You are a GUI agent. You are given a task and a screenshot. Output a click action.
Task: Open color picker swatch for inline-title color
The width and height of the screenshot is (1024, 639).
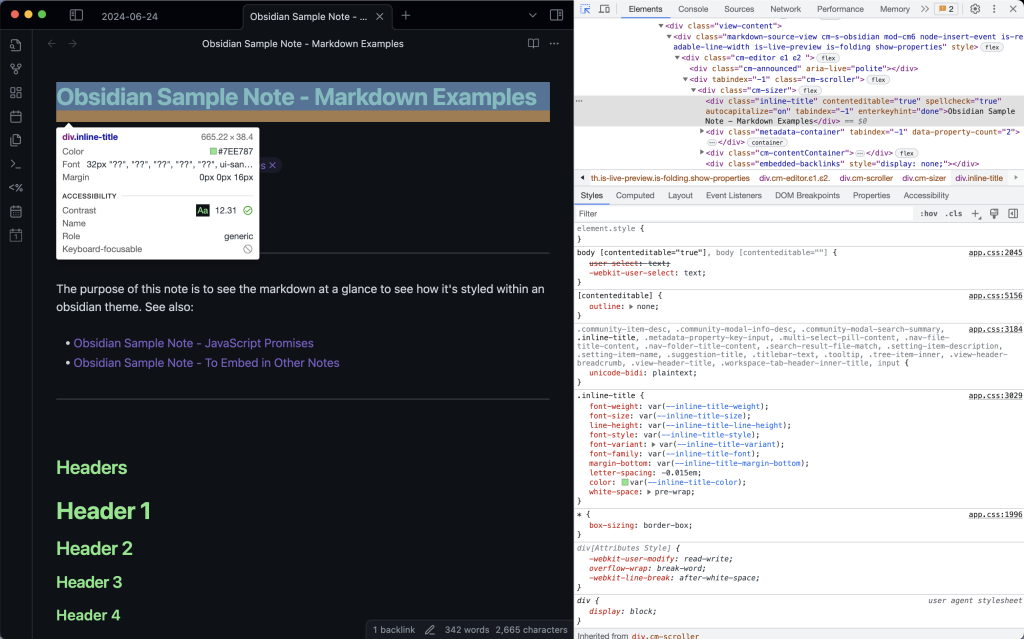point(625,482)
